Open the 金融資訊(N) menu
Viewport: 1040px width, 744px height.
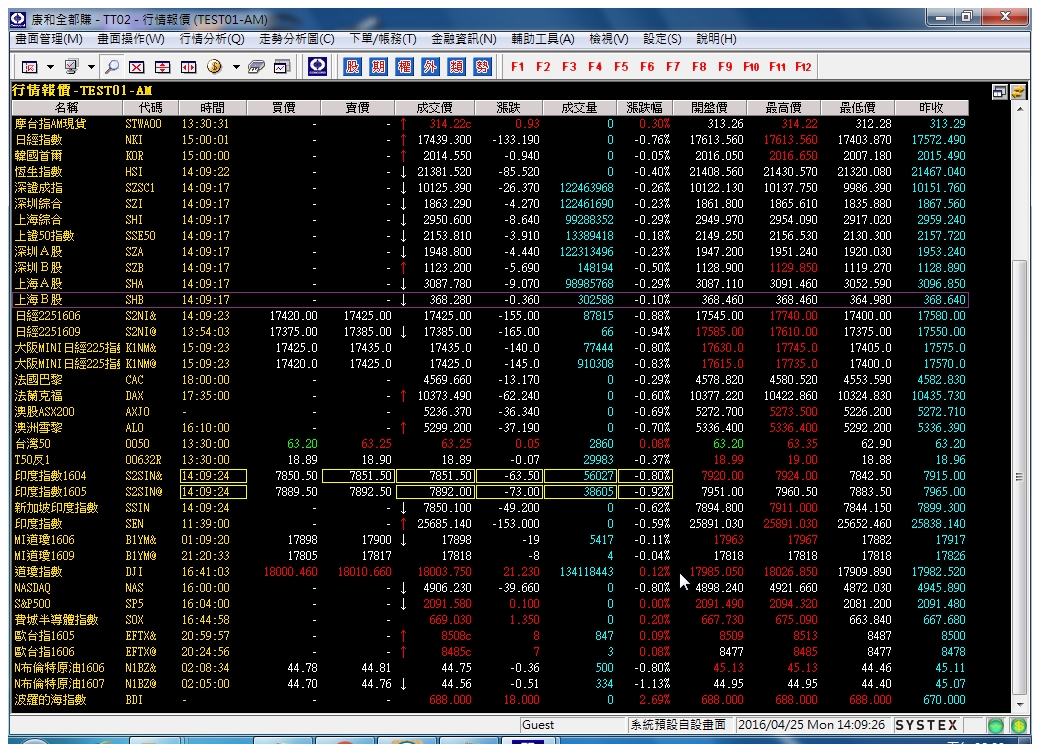click(464, 39)
